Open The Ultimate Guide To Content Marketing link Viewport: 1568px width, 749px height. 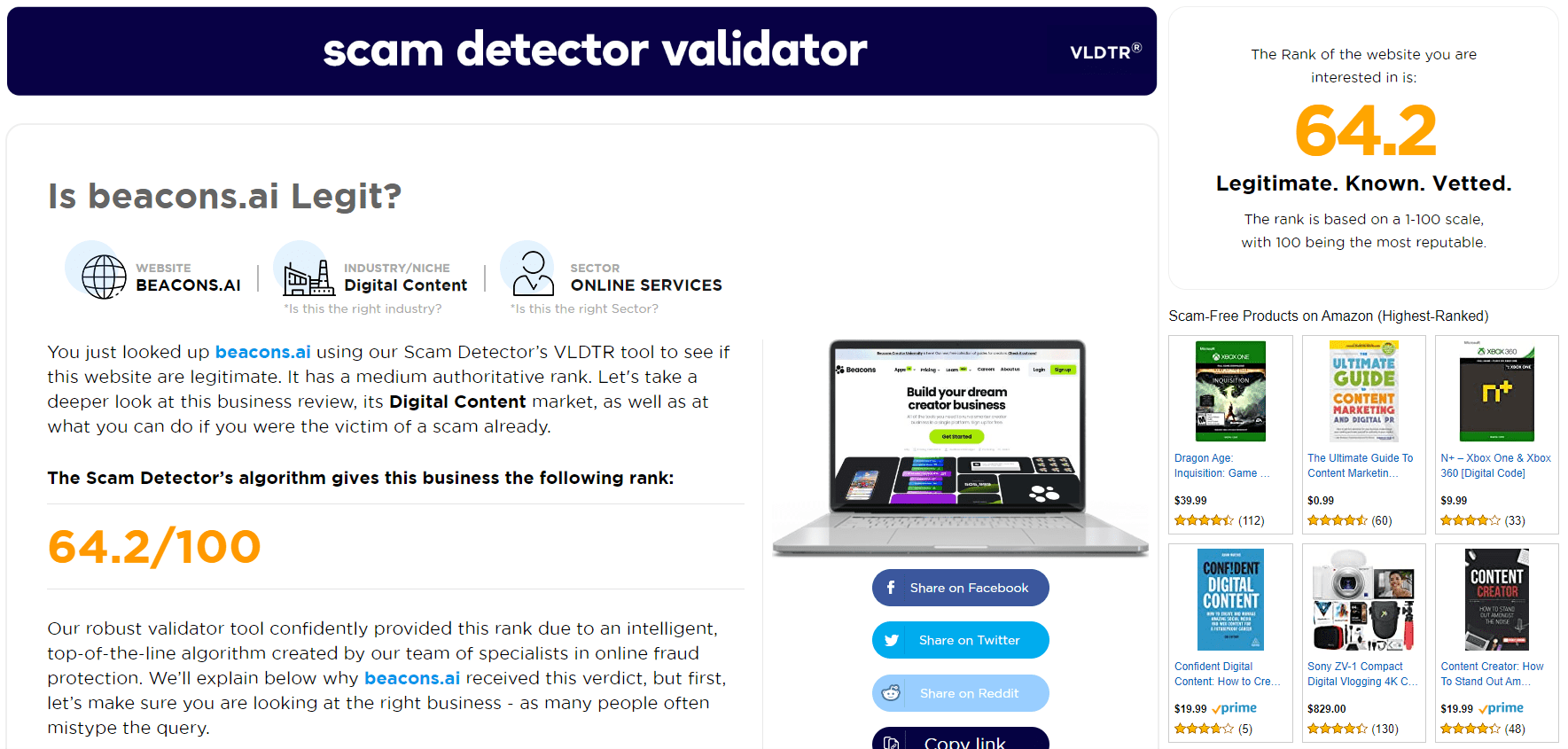coord(1361,465)
